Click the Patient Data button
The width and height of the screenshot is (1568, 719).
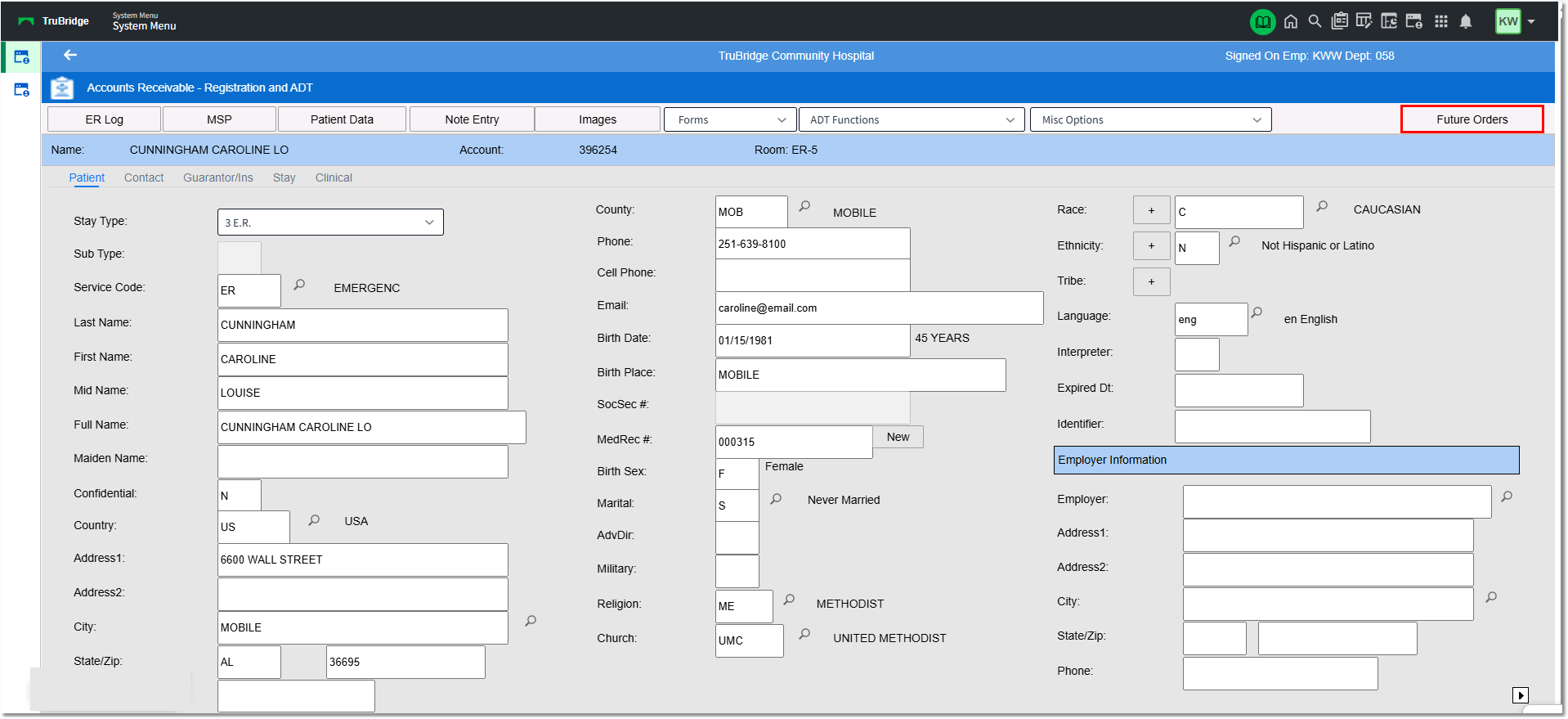point(342,119)
